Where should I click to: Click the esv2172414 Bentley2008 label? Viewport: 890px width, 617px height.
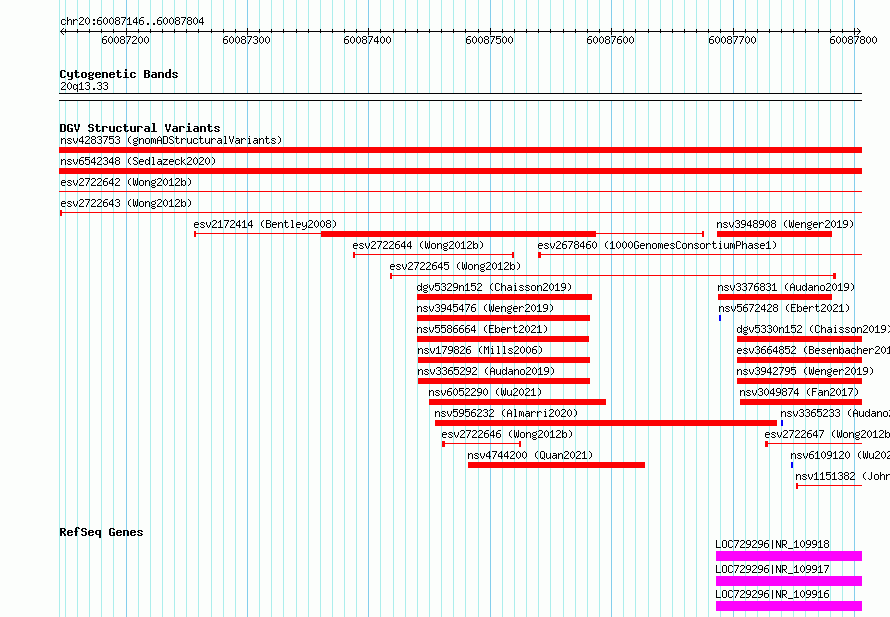tap(265, 224)
